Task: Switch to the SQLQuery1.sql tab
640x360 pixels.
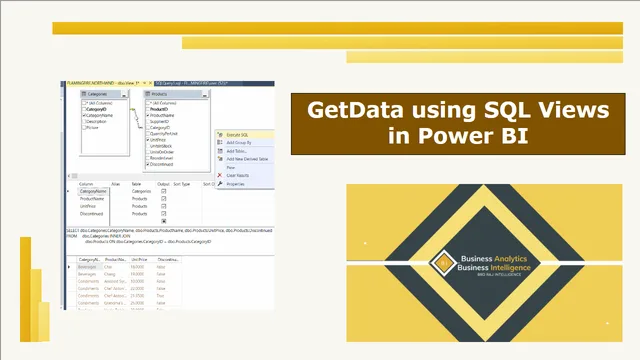Action: (191, 83)
